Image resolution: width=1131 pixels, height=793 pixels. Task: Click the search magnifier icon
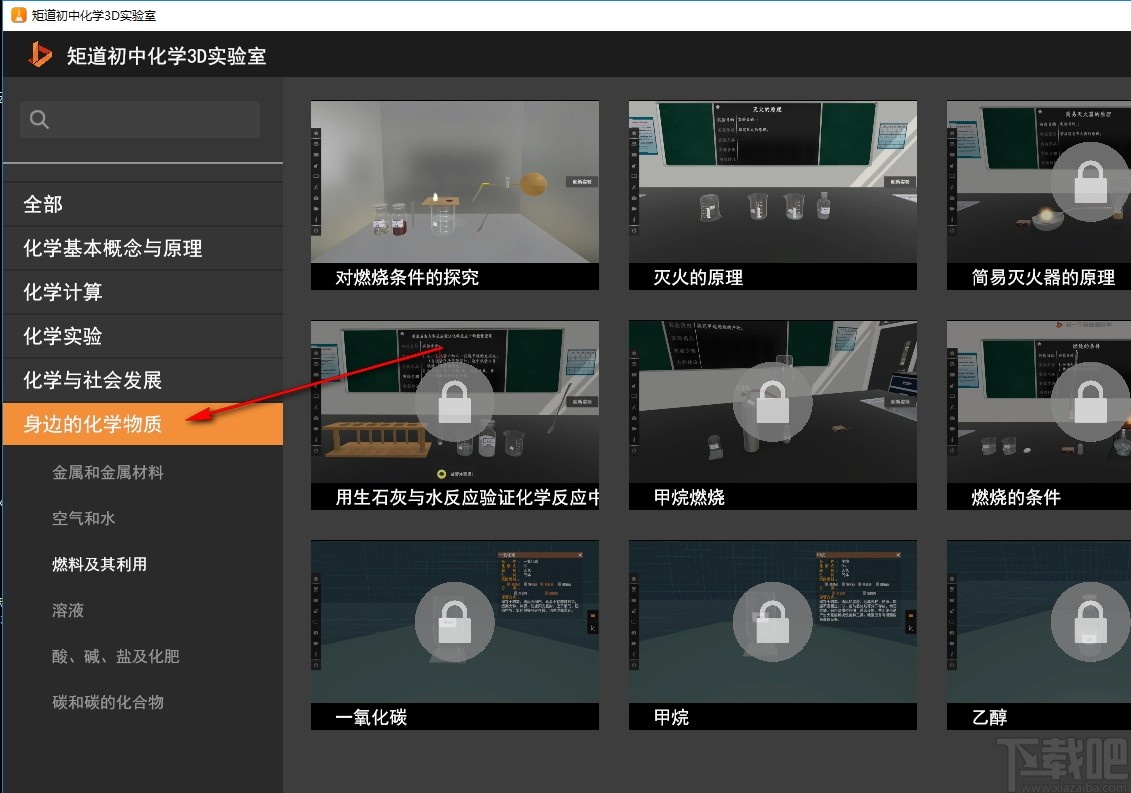pos(38,118)
